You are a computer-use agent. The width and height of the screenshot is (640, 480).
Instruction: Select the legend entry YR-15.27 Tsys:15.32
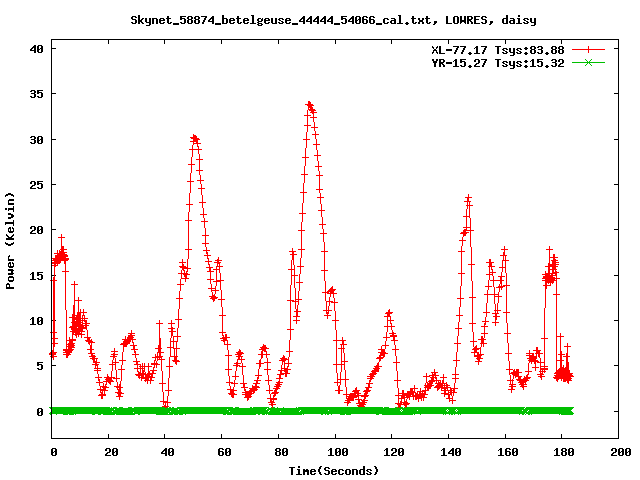tap(498, 63)
